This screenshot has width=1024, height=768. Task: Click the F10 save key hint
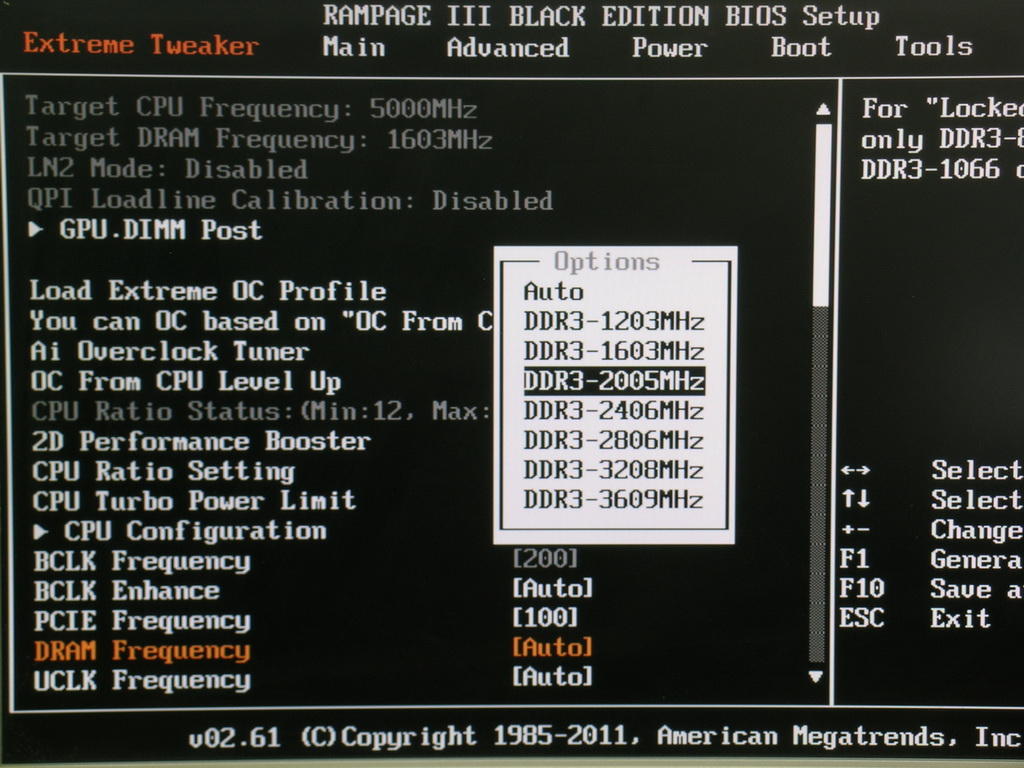click(x=861, y=588)
